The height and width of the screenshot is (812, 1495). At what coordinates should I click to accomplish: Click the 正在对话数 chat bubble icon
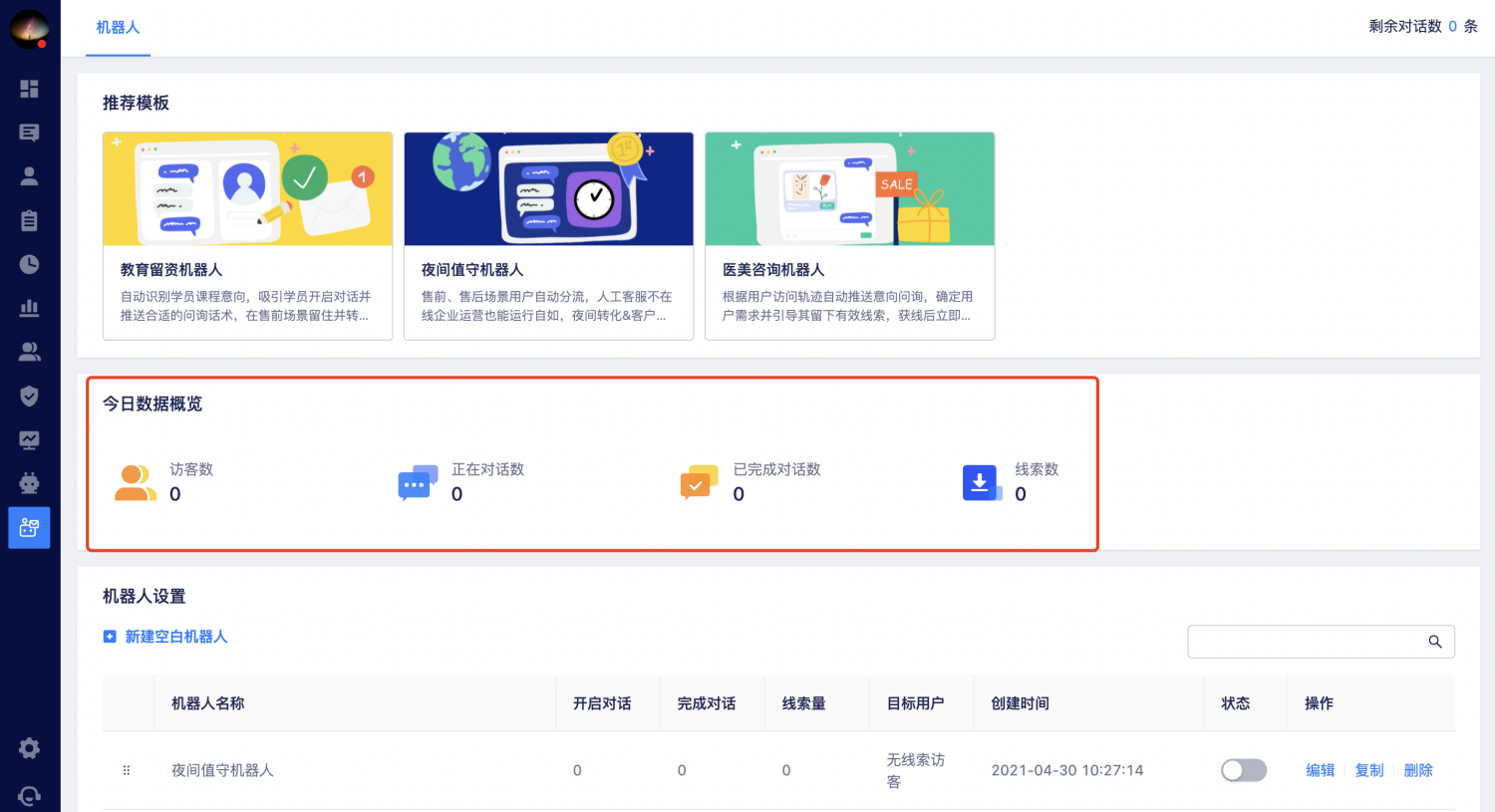point(418,482)
